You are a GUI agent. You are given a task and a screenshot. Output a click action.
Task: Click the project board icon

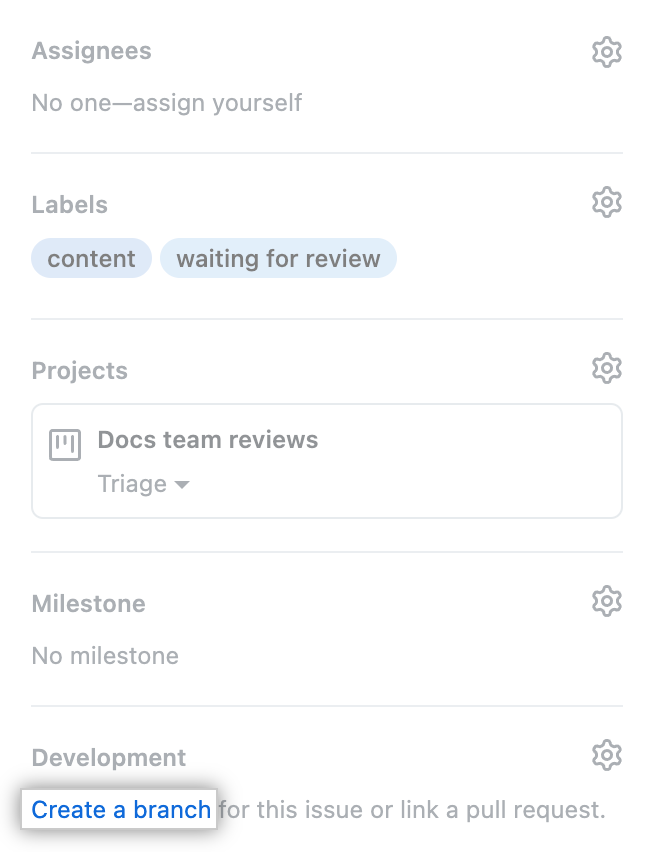tap(65, 444)
